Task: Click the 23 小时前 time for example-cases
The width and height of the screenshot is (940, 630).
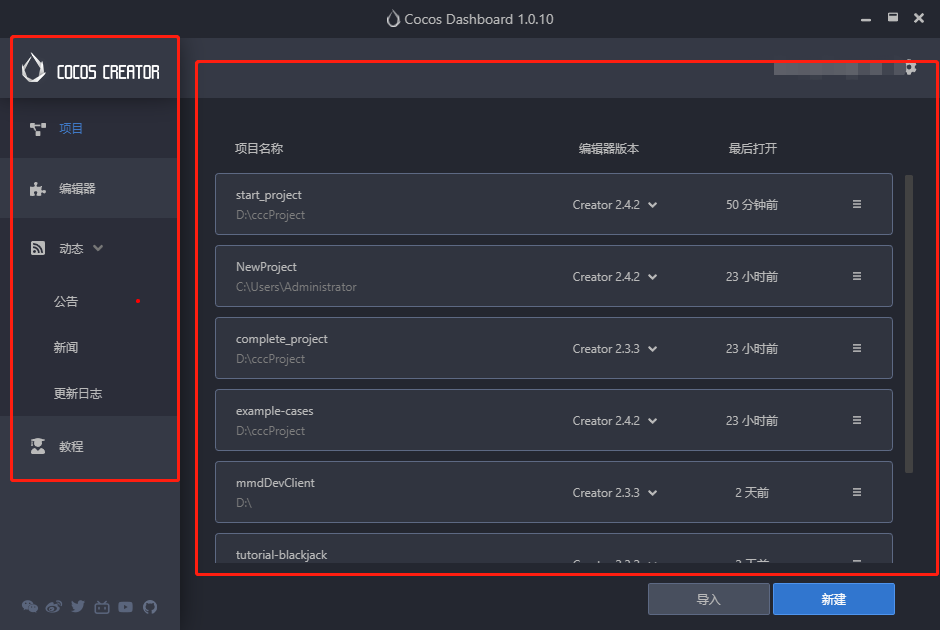Action: (752, 421)
